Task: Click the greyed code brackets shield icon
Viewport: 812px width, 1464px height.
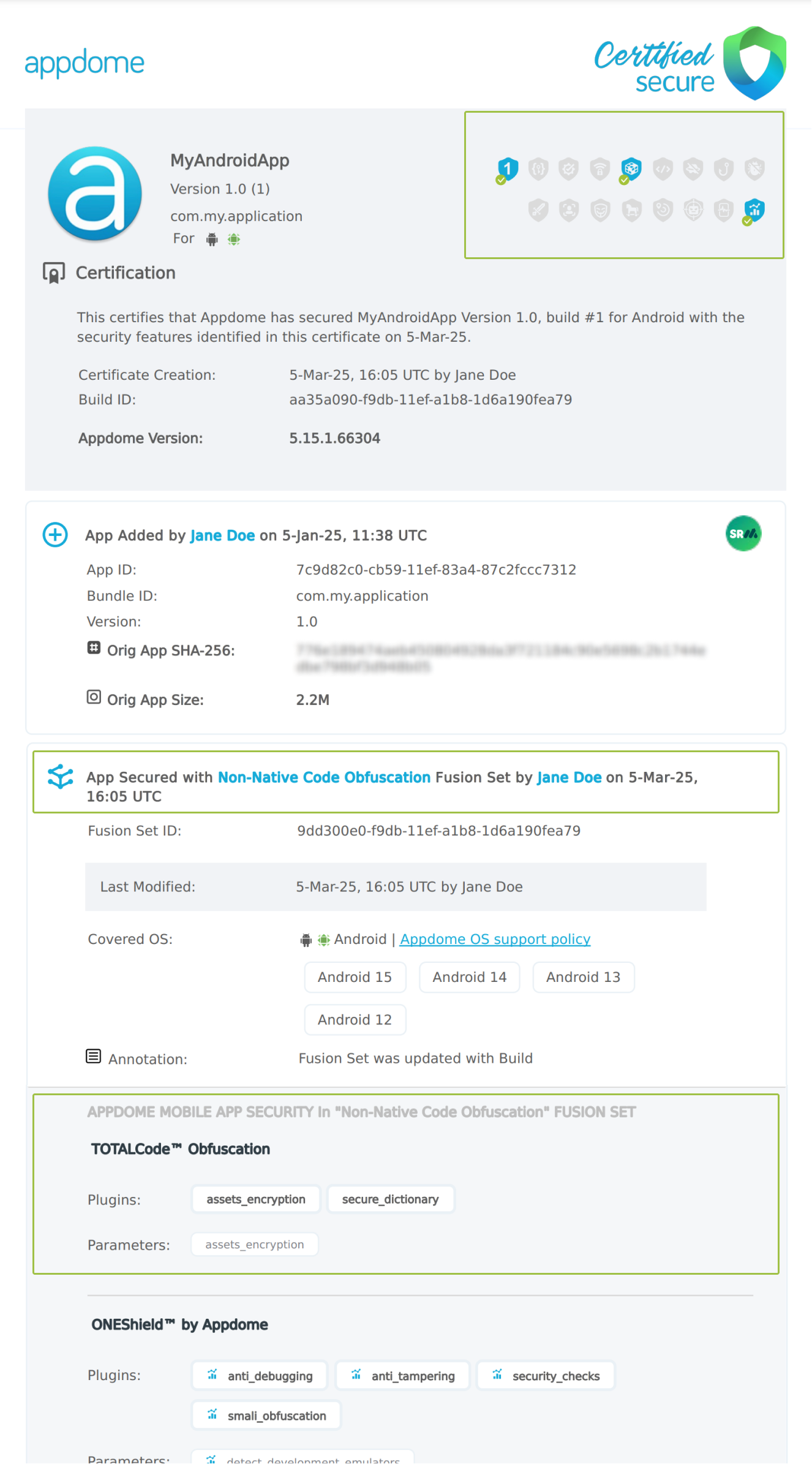Action: [x=663, y=168]
